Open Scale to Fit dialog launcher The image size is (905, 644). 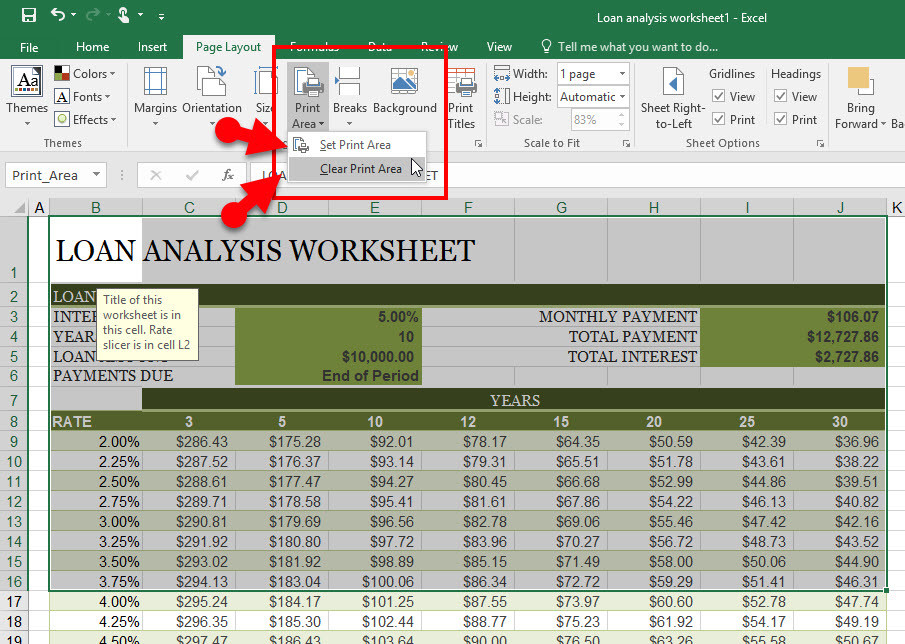tap(626, 143)
